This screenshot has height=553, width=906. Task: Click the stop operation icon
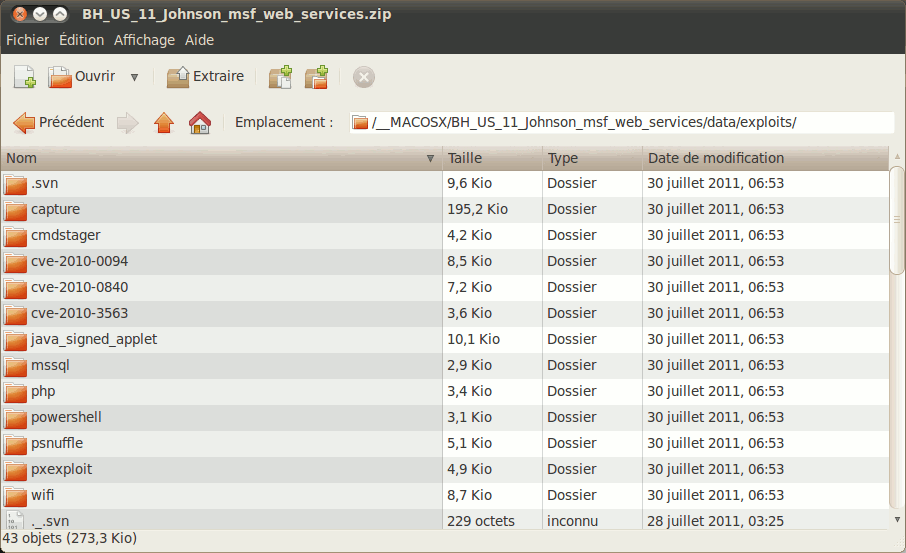[364, 77]
